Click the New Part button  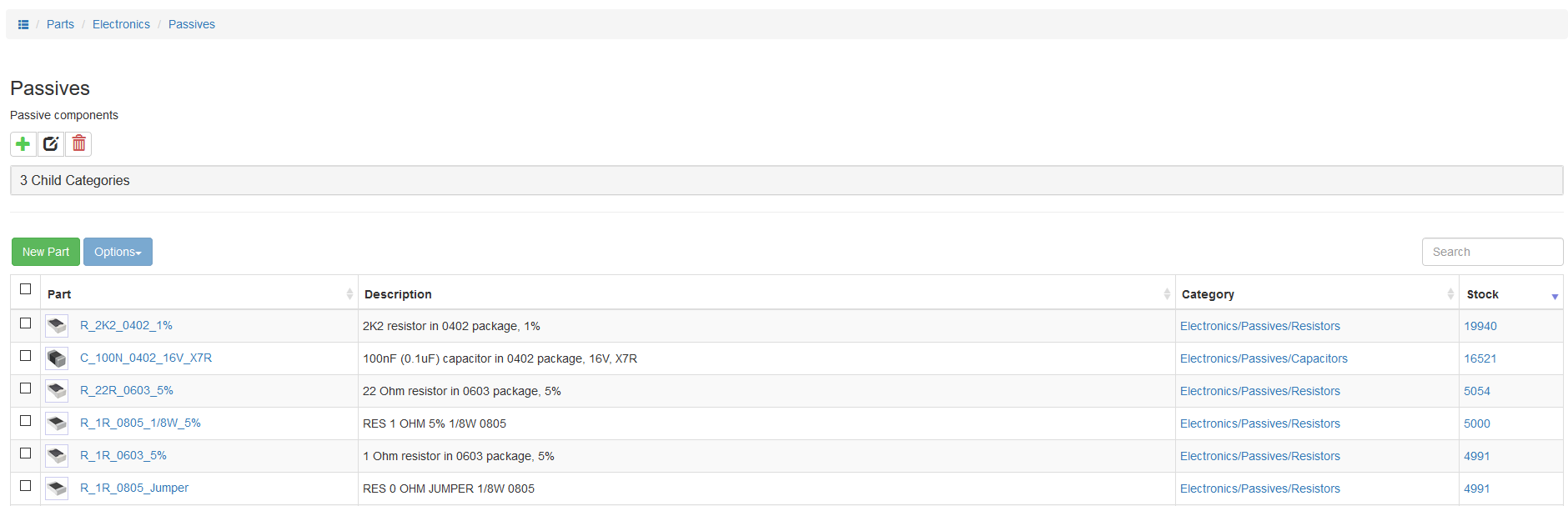(46, 252)
